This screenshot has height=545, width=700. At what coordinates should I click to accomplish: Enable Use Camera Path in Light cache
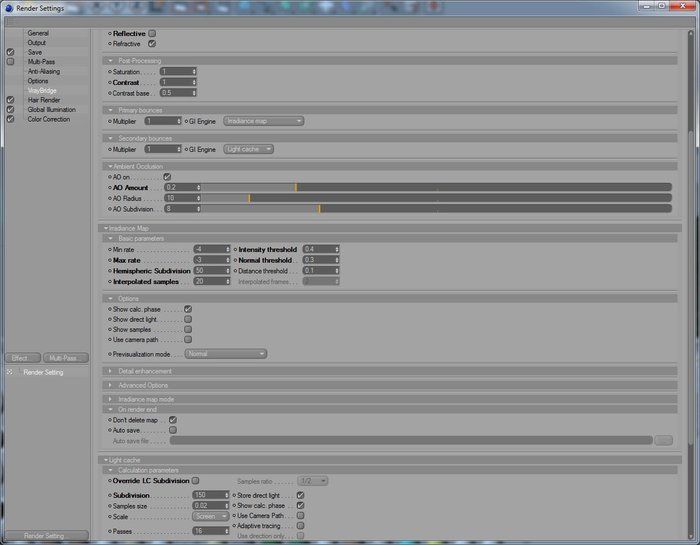(x=300, y=516)
